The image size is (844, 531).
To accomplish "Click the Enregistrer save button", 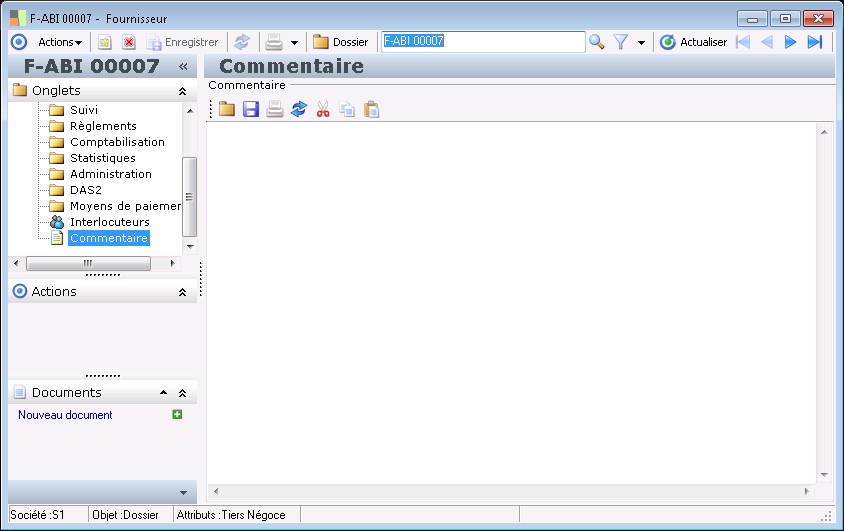I will [x=183, y=42].
